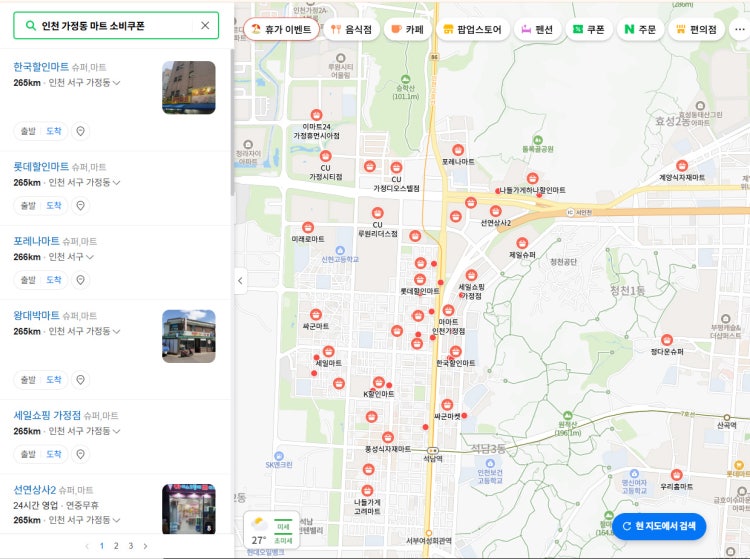Set 왕대박마트 as 출발 point

pos(28,380)
